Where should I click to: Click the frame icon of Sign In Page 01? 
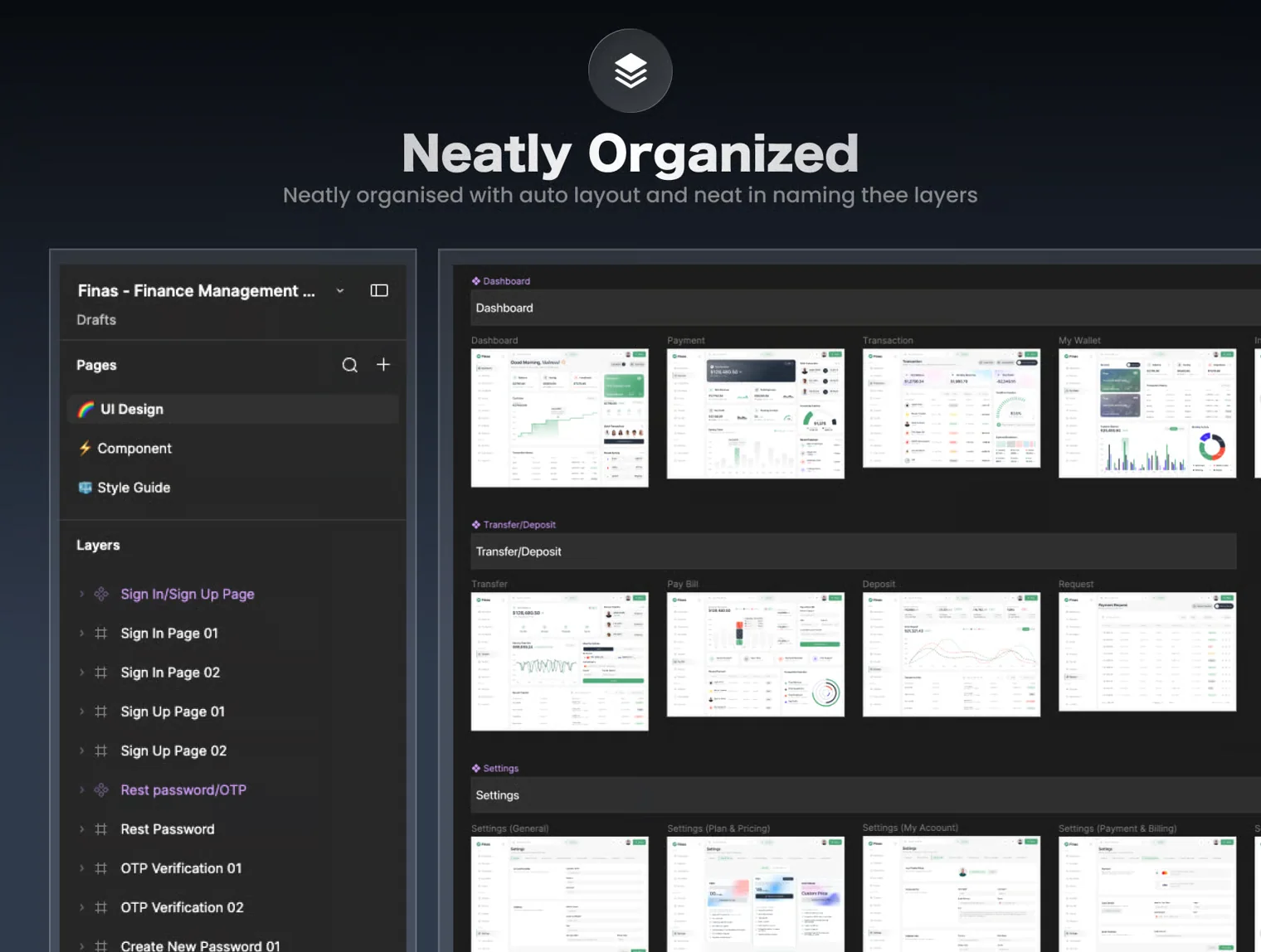click(101, 634)
